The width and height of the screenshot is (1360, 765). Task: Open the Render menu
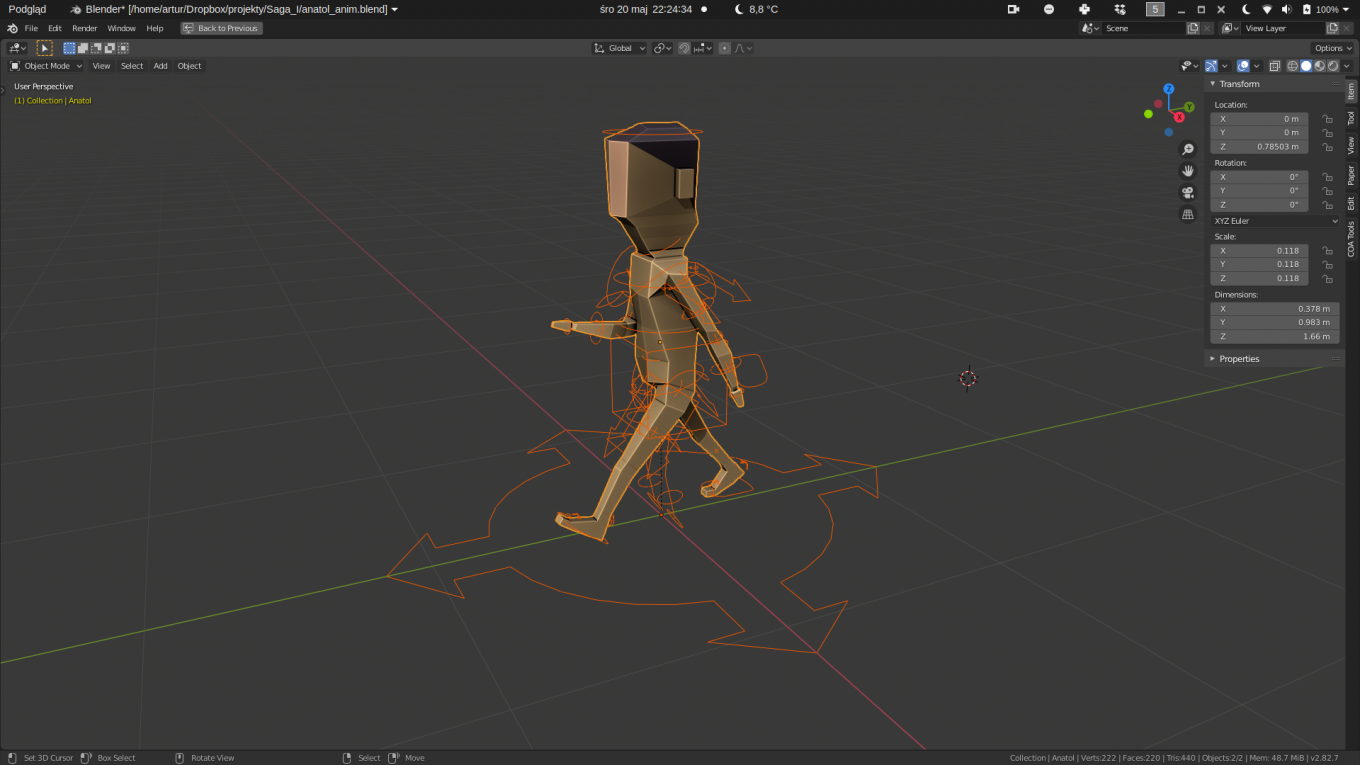85,28
